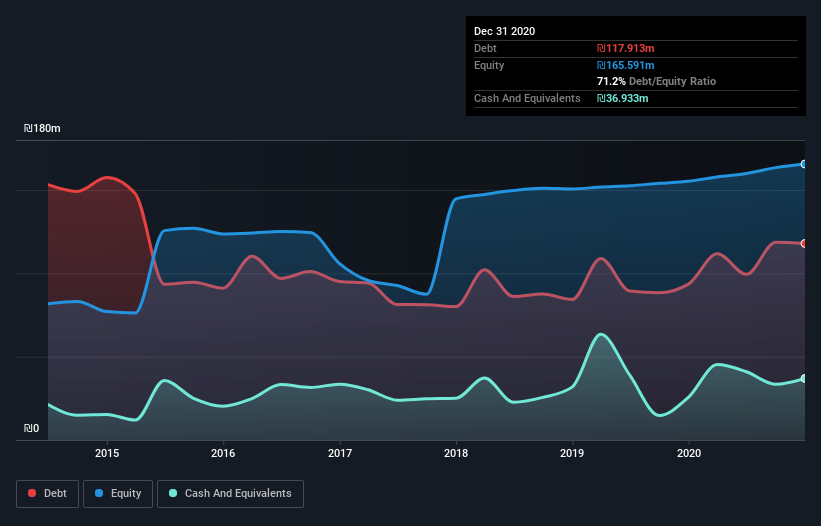Click the 2018 axis label

pyautogui.click(x=456, y=453)
